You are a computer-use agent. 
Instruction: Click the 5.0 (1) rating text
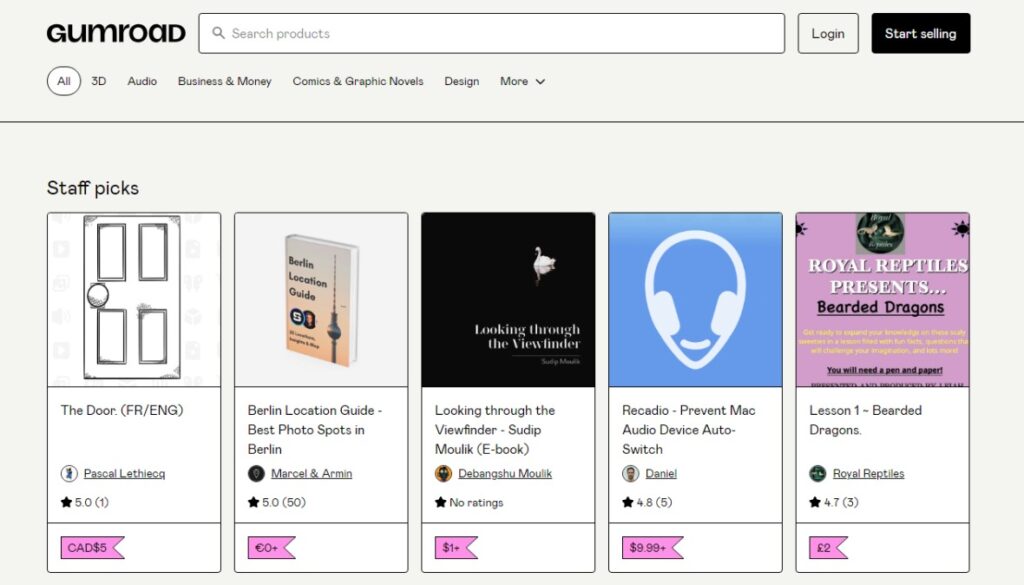coord(91,502)
